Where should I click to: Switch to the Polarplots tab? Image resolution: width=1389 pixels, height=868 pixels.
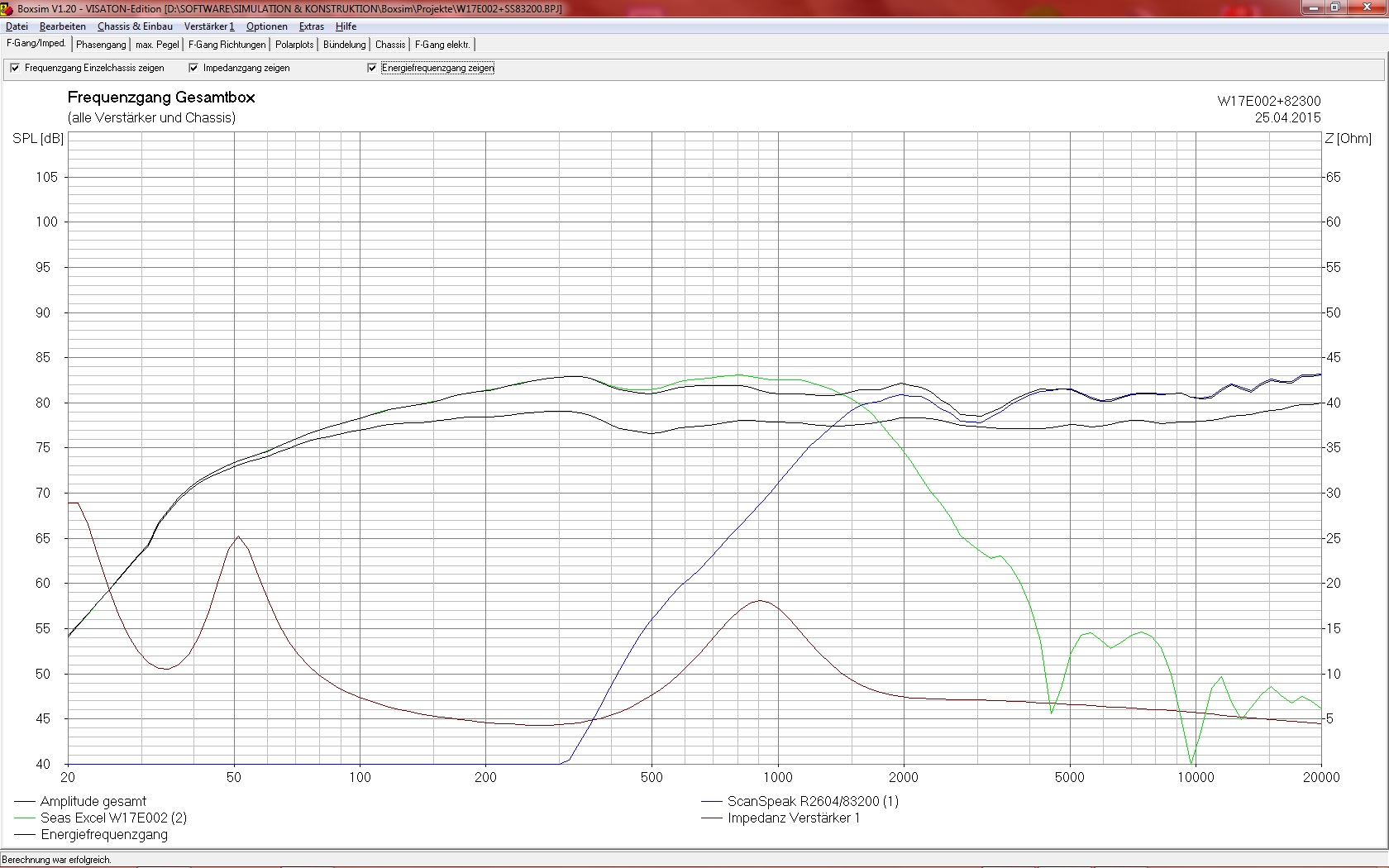[294, 45]
